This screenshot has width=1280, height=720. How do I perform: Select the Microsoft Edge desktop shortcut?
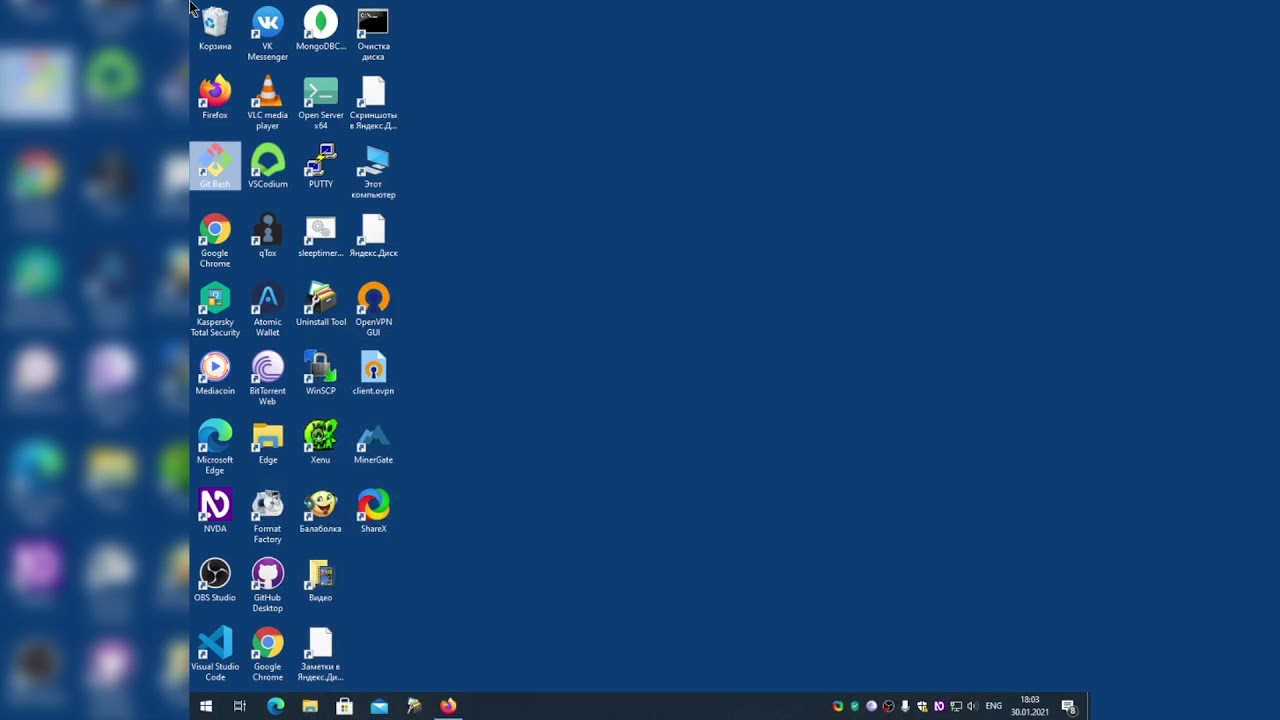click(215, 448)
